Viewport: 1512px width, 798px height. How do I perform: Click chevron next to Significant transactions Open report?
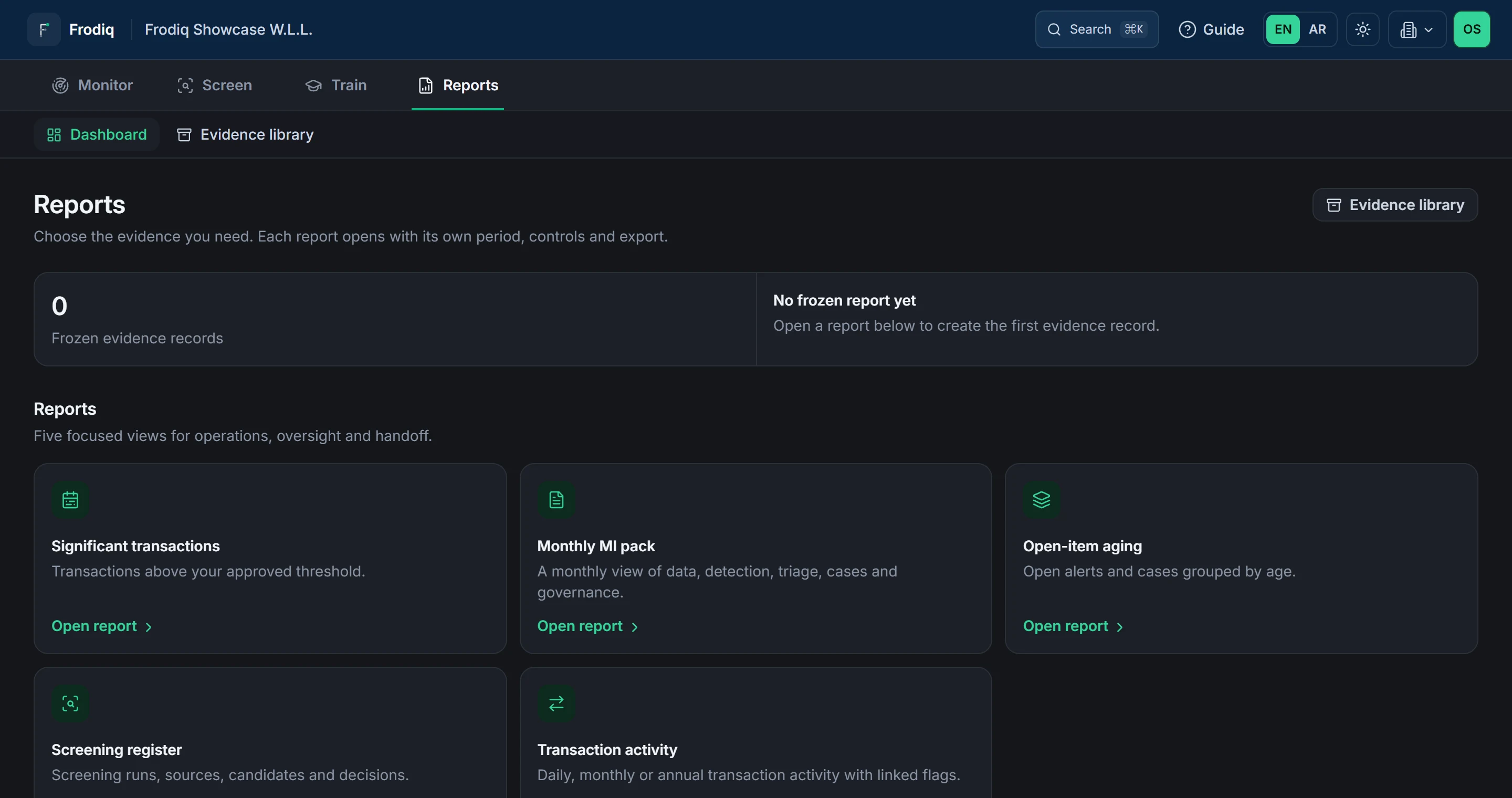[149, 627]
